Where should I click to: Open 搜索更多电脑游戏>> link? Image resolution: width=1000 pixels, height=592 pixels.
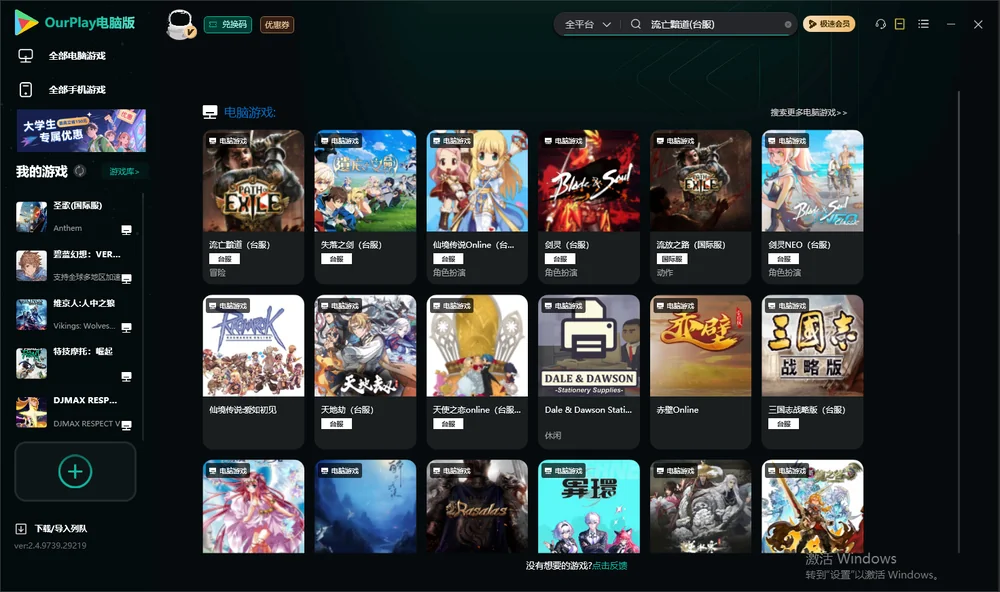808,112
